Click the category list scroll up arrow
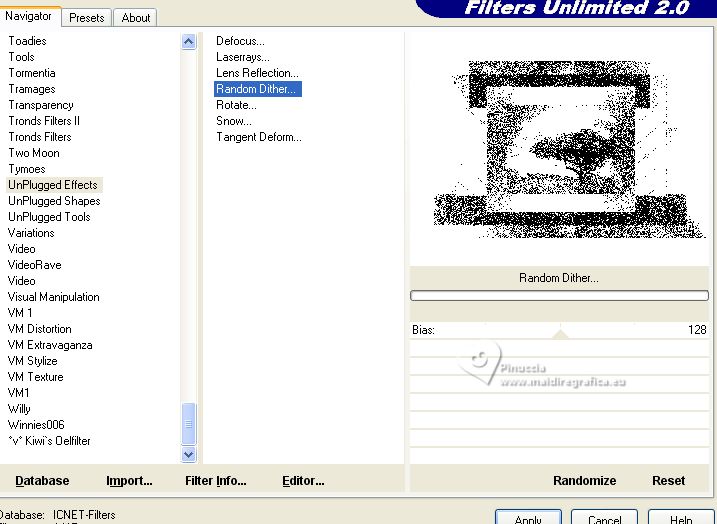Screen dimensions: 717x524 point(188,42)
